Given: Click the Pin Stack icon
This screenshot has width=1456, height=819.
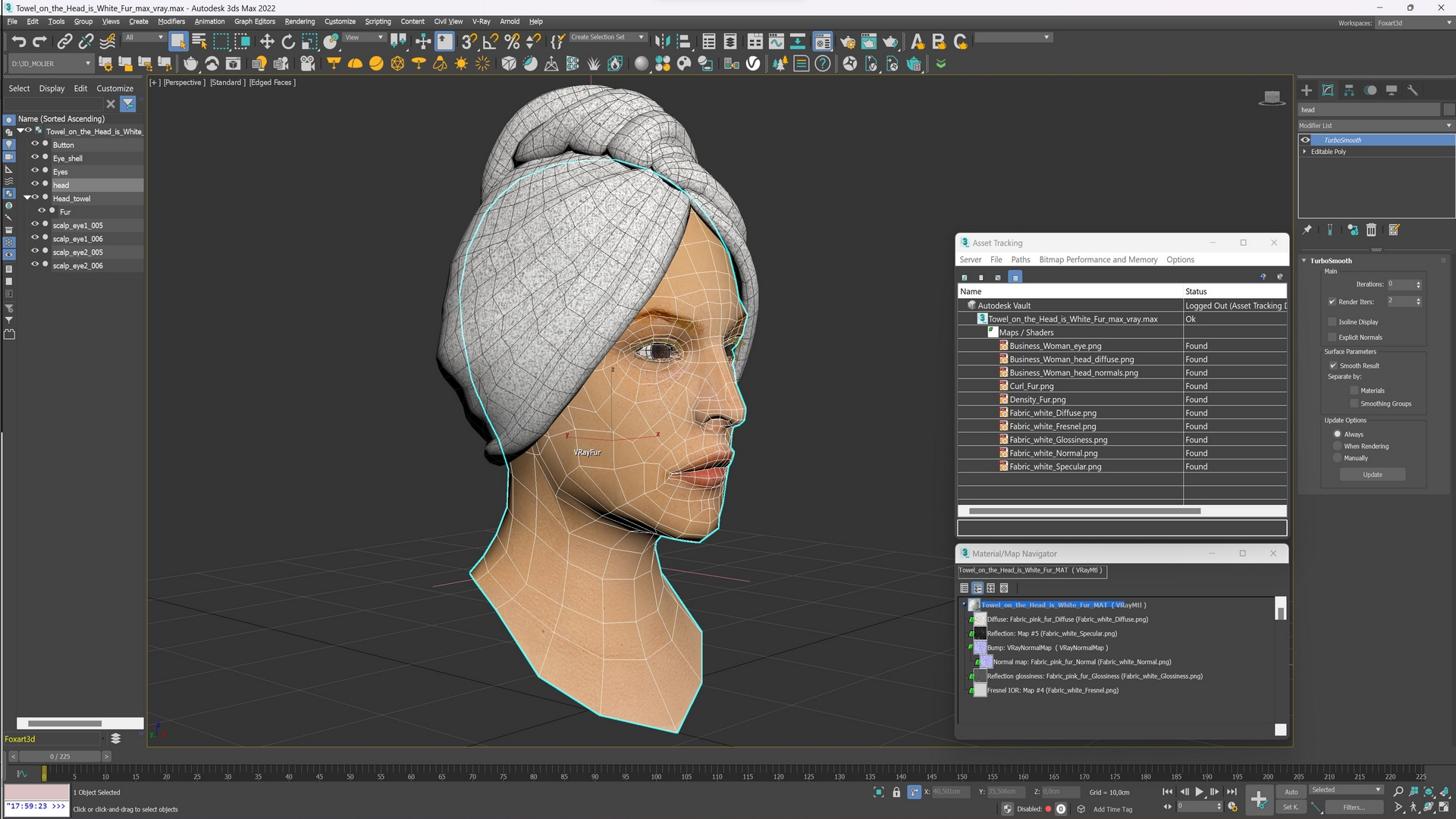Looking at the screenshot, I should pyautogui.click(x=1307, y=230).
